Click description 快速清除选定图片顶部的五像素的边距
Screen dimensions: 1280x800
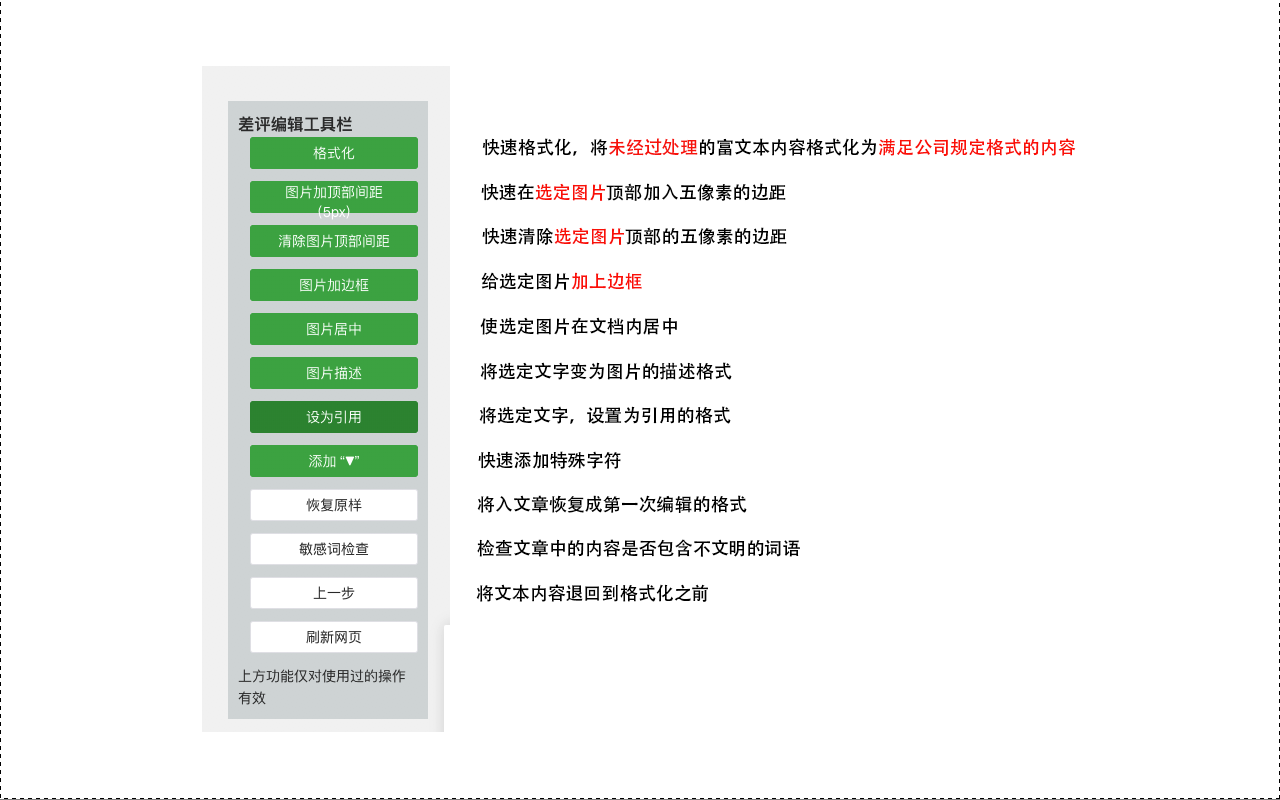(x=635, y=237)
